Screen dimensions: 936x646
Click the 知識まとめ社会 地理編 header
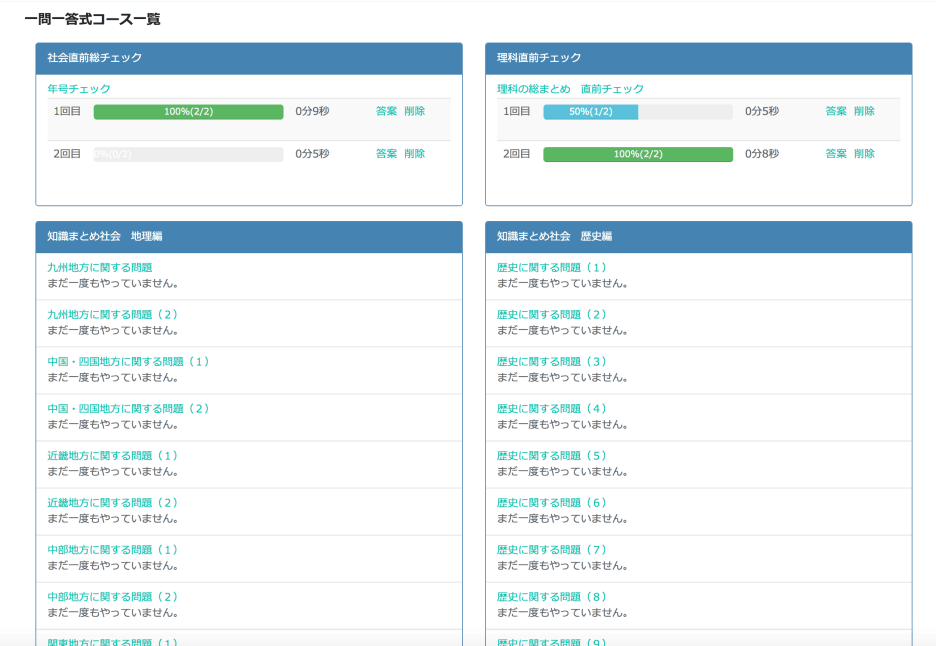pos(249,236)
